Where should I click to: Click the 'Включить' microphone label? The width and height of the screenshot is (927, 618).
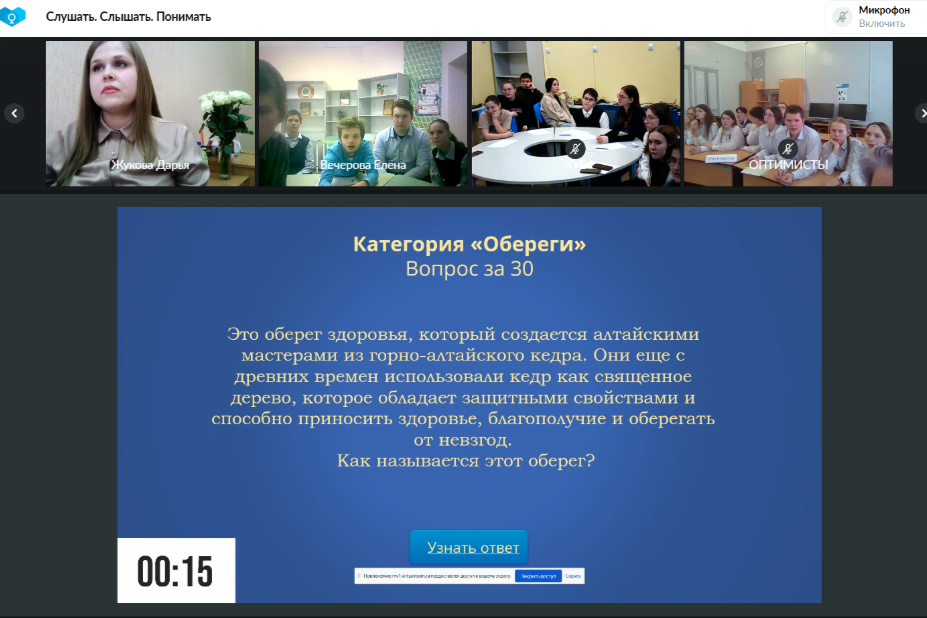point(881,23)
